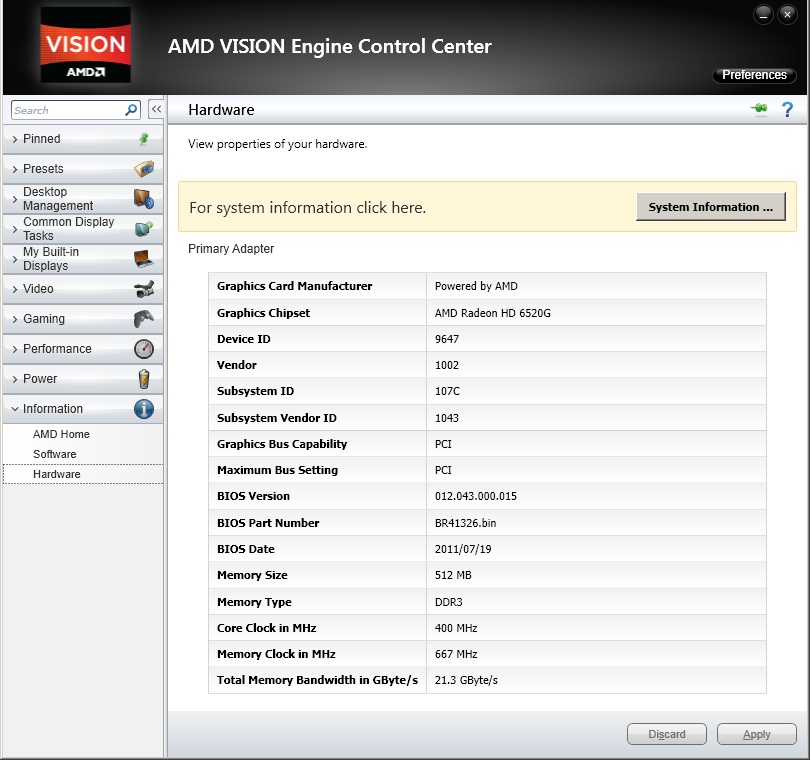Viewport: 810px width, 760px height.
Task: Click the BIOS Version value 012.043.000.015
Action: click(x=476, y=496)
